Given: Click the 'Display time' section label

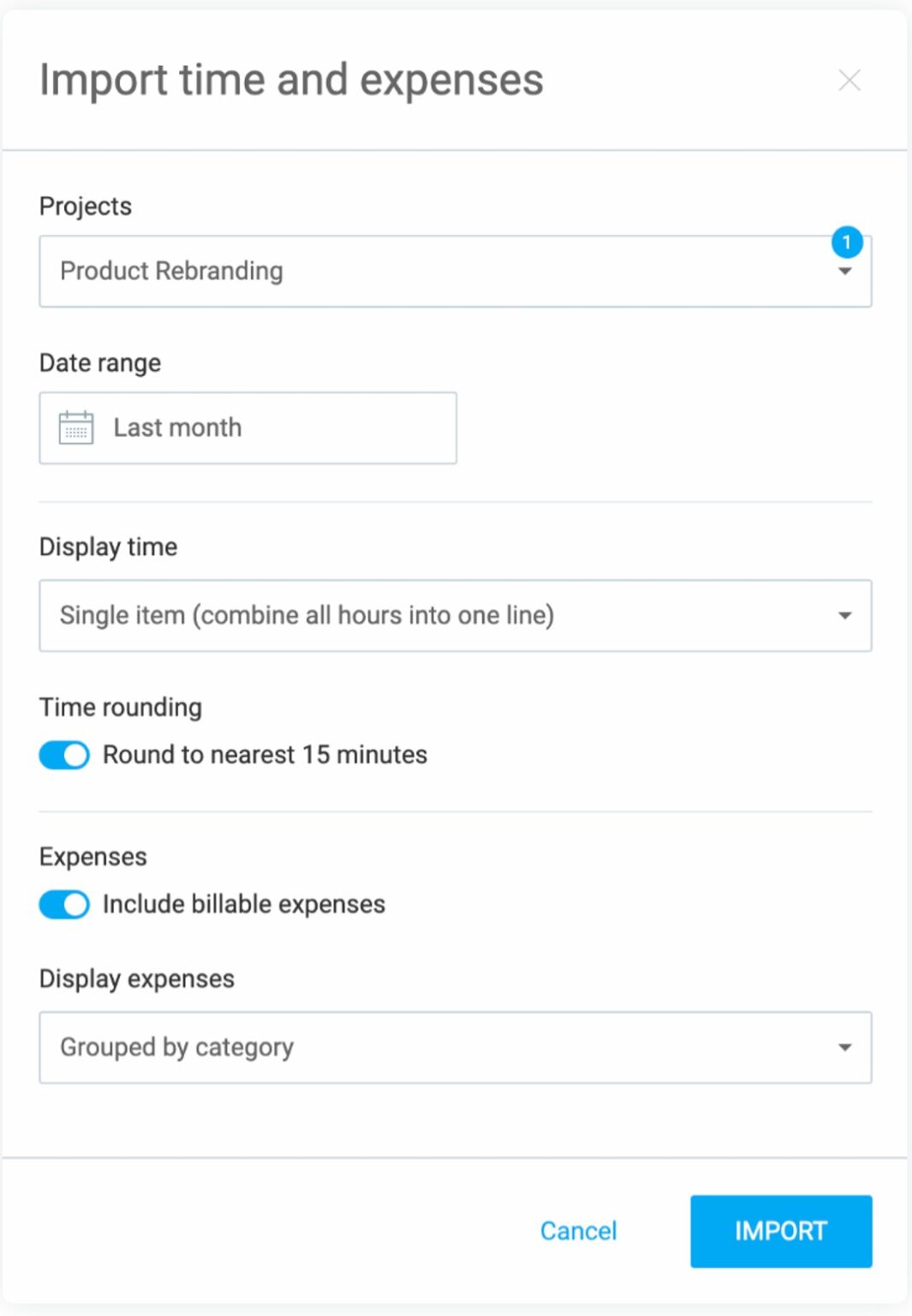Looking at the screenshot, I should coord(109,547).
